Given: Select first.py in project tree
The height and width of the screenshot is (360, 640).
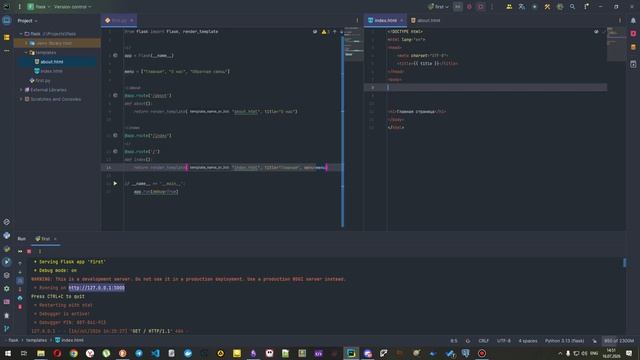Looking at the screenshot, I should pyautogui.click(x=40, y=80).
